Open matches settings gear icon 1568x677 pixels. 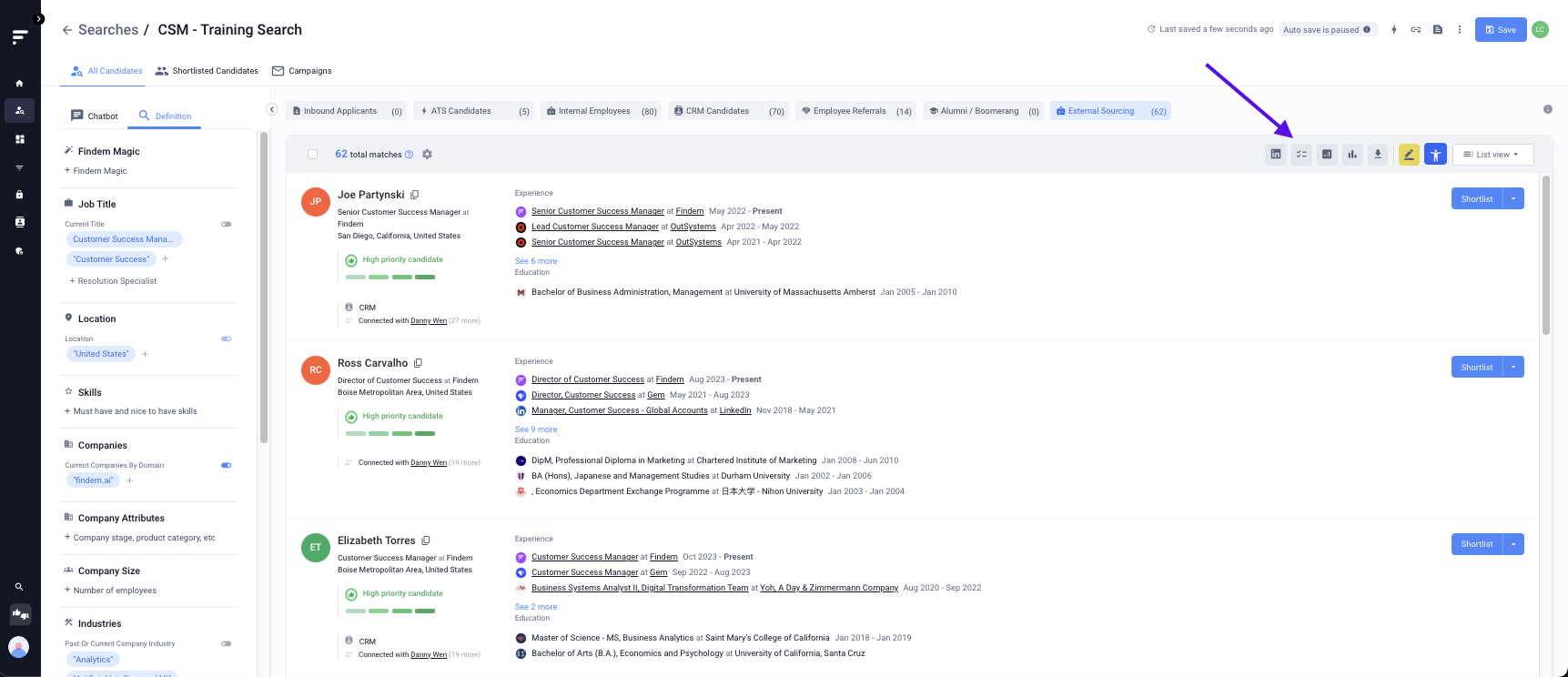427,155
